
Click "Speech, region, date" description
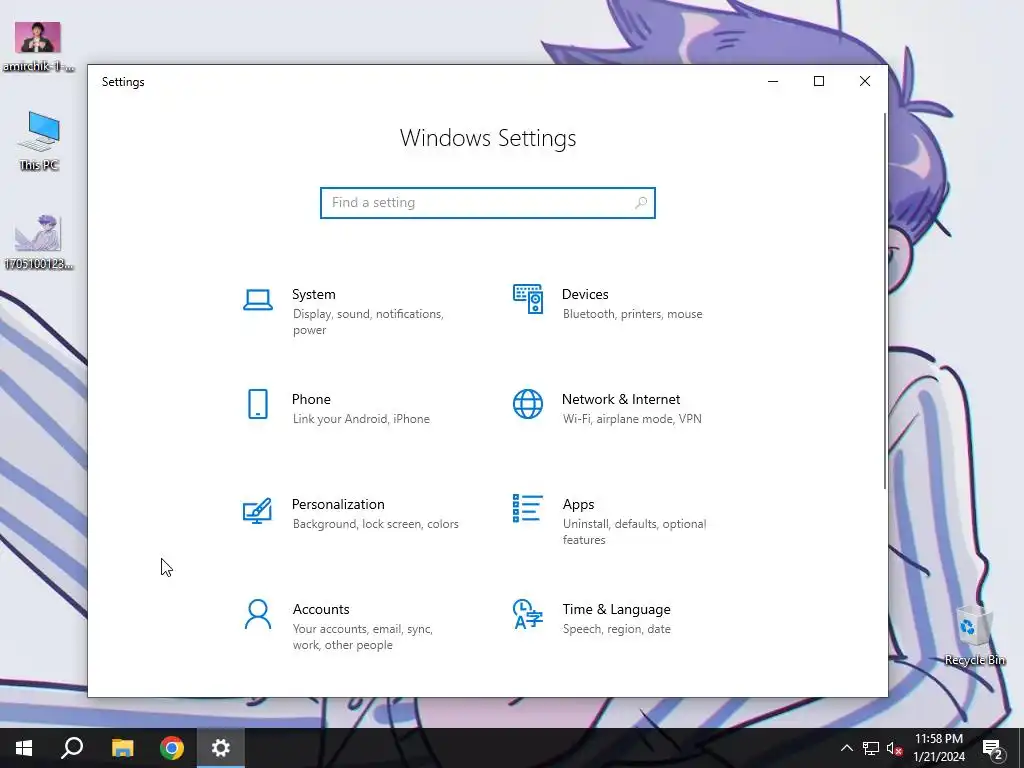coord(616,629)
